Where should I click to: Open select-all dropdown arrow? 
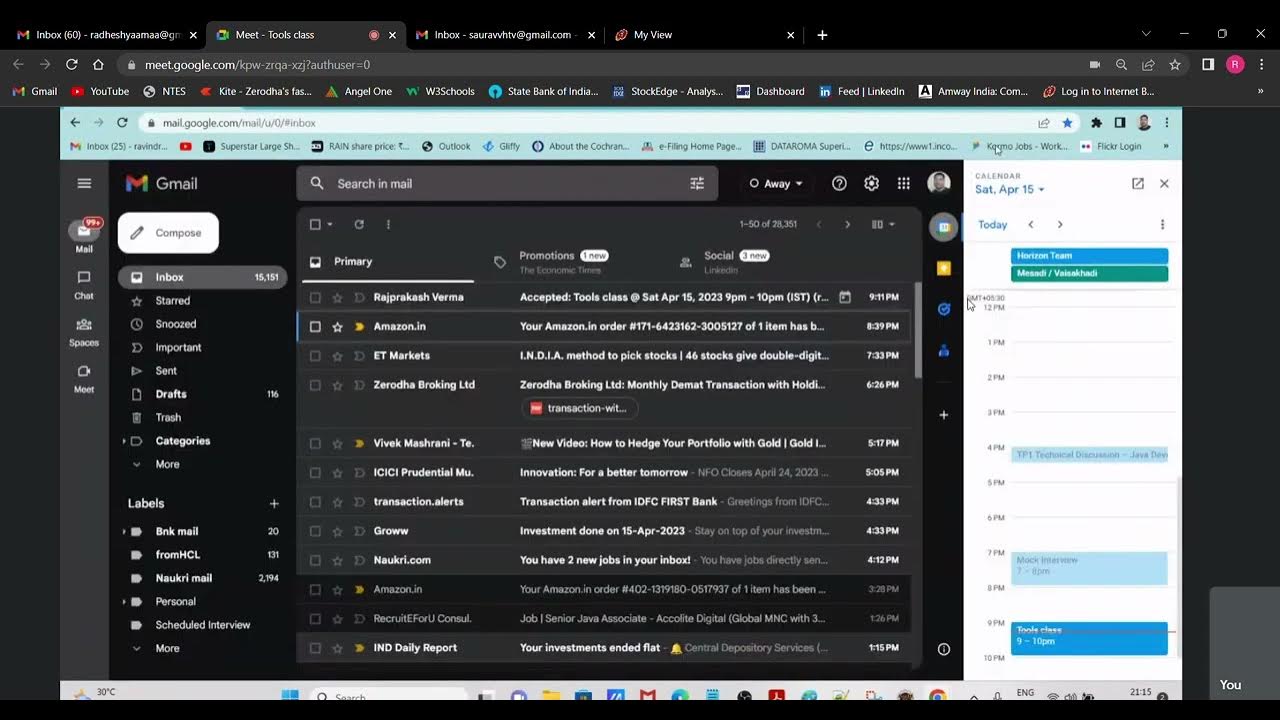[x=329, y=224]
